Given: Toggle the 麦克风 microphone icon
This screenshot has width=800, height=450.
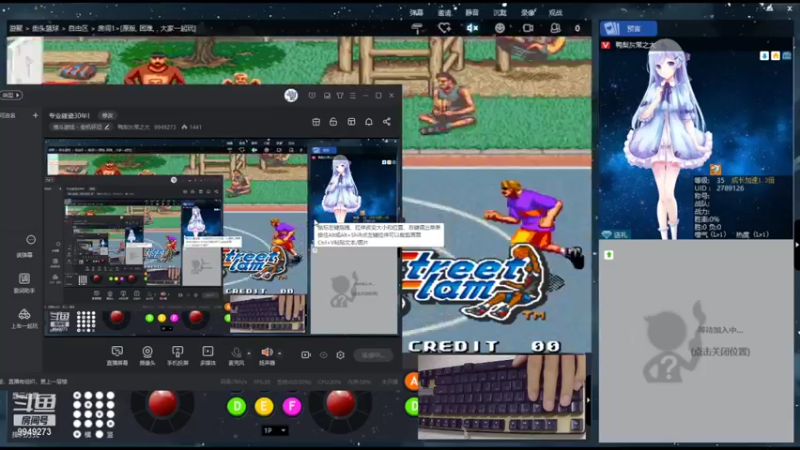Looking at the screenshot, I should pyautogui.click(x=236, y=355).
